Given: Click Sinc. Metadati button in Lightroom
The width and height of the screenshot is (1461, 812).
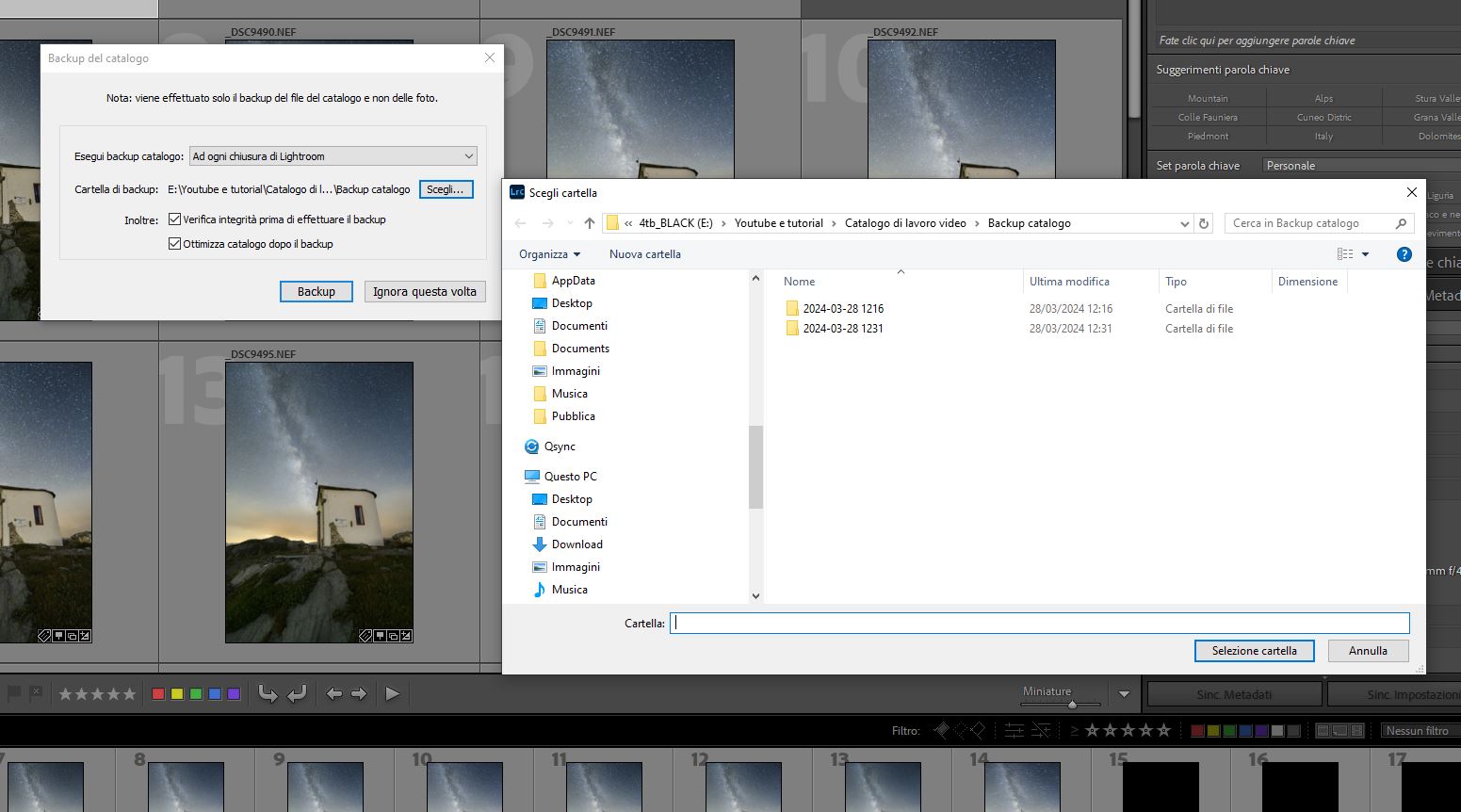Looking at the screenshot, I should coord(1234,695).
